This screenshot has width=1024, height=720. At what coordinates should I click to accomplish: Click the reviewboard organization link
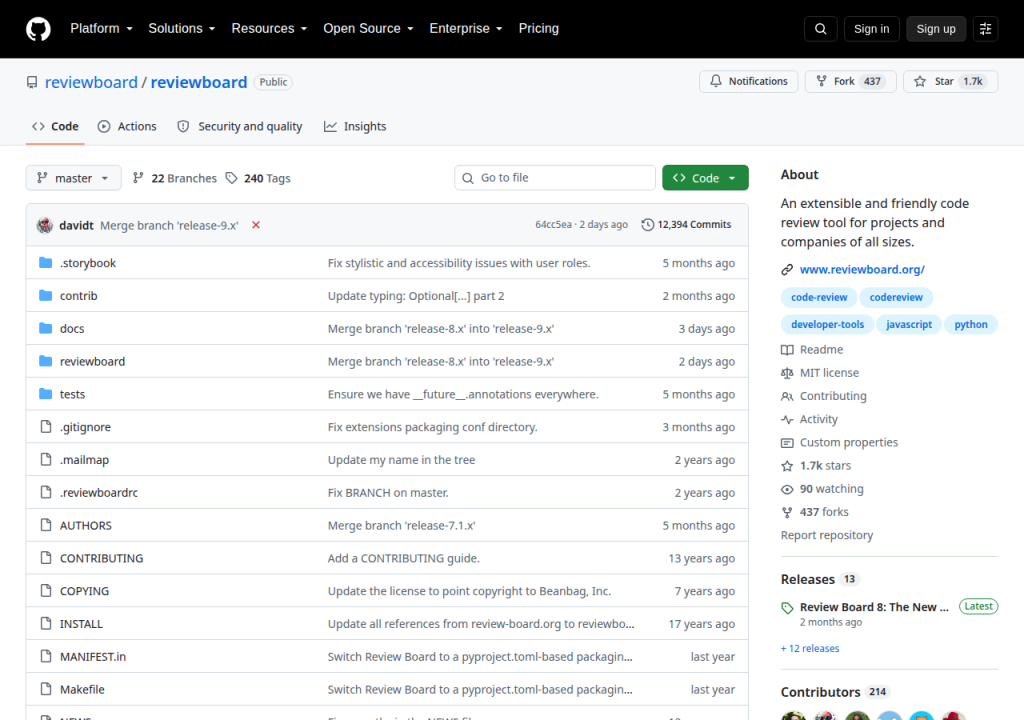(91, 82)
